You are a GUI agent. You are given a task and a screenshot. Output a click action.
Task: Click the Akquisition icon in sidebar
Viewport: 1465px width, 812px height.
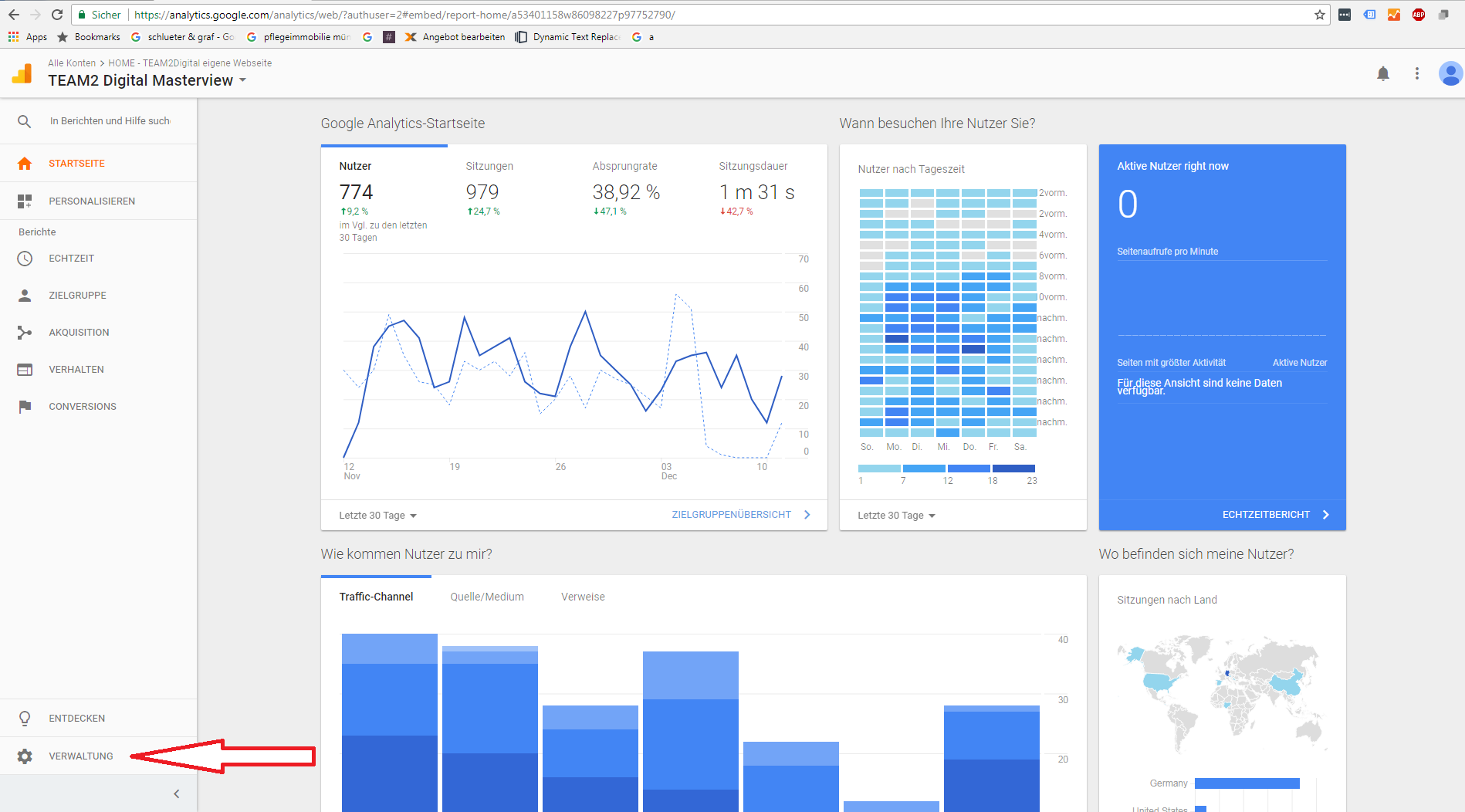(x=25, y=332)
